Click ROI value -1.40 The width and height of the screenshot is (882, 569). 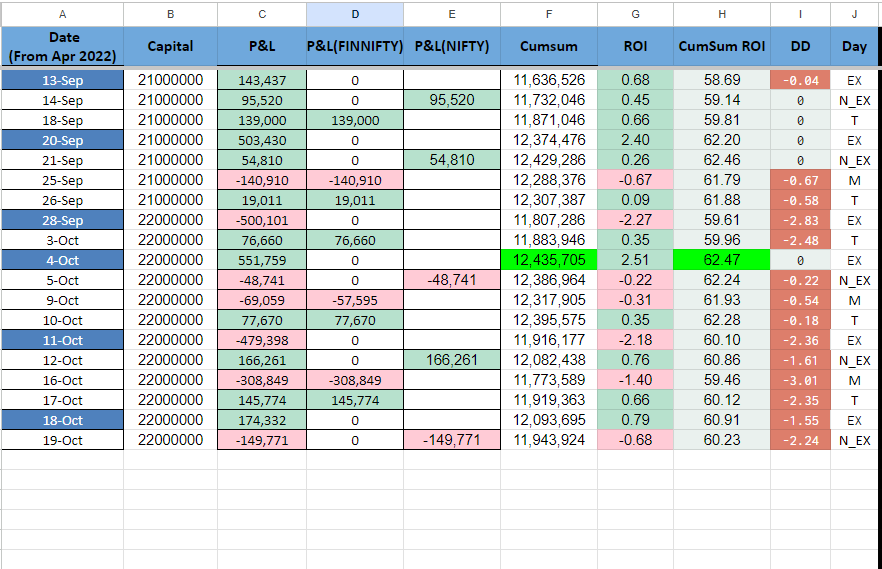tap(635, 380)
